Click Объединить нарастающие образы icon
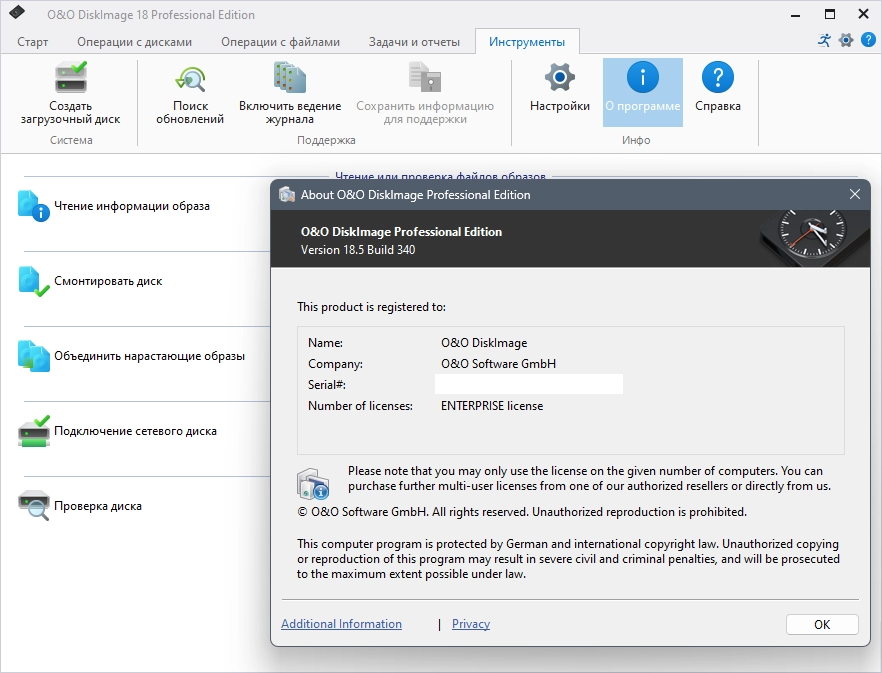This screenshot has height=673, width=882. (34, 356)
